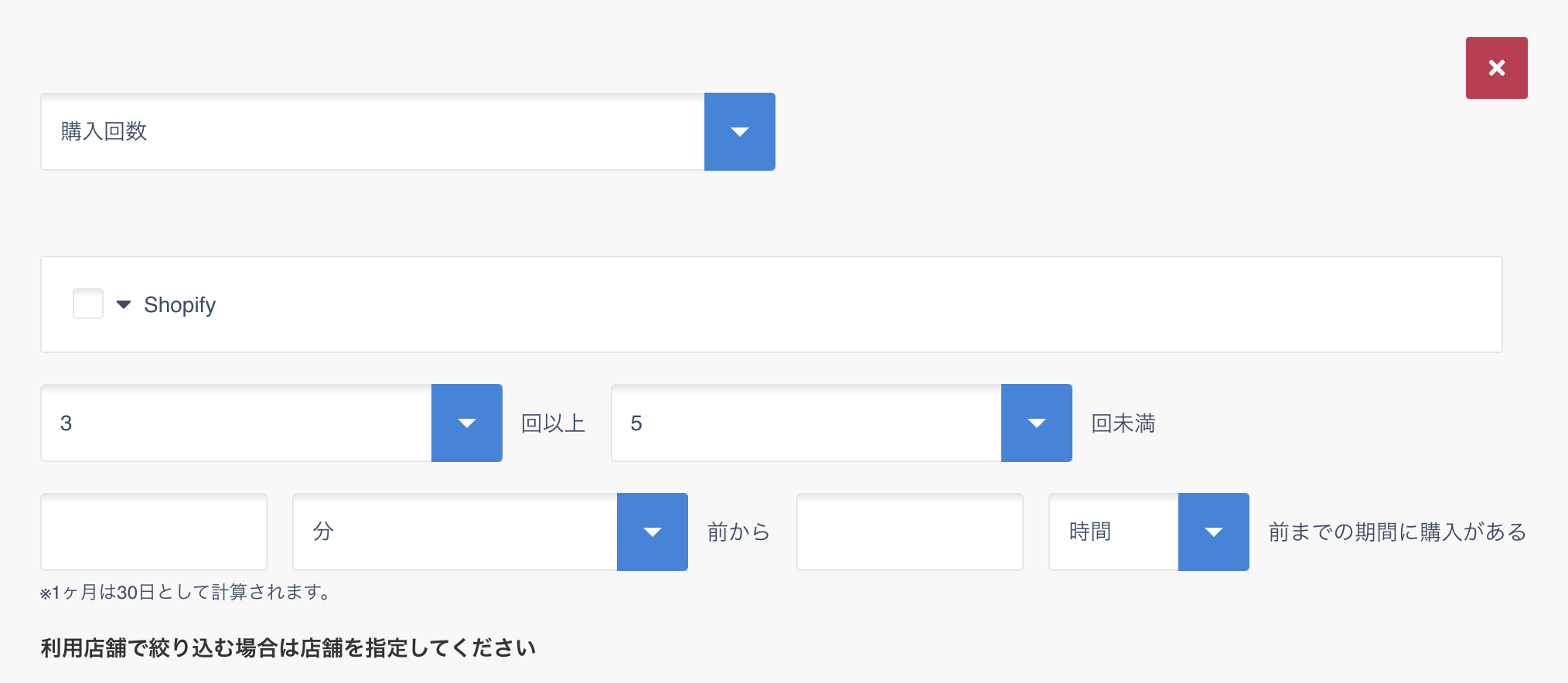Viewport: 1568px width, 683px height.
Task: Click the empty input before 分 unit
Action: click(154, 532)
